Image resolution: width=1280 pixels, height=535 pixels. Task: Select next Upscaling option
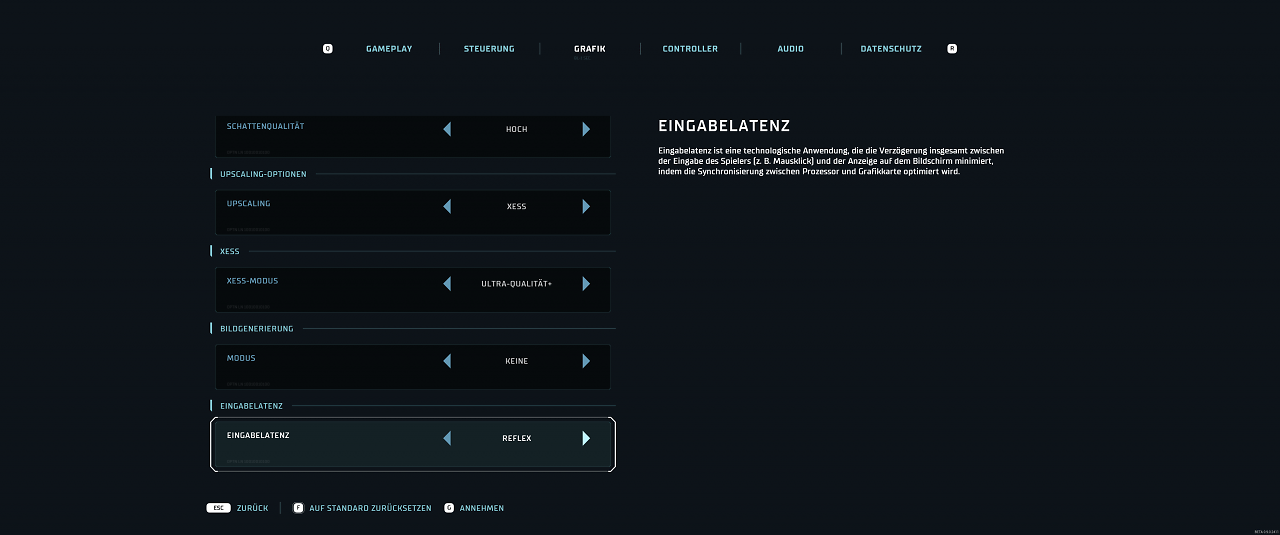pos(586,206)
